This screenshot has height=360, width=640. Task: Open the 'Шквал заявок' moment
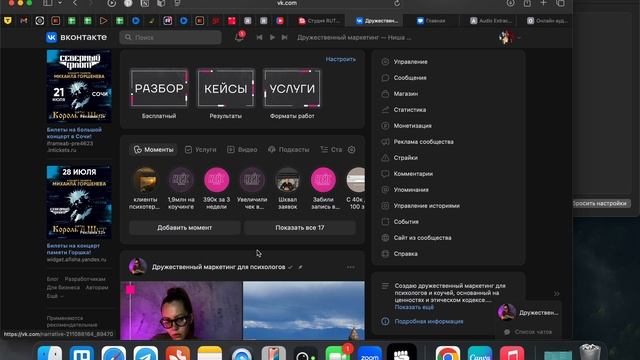287,180
